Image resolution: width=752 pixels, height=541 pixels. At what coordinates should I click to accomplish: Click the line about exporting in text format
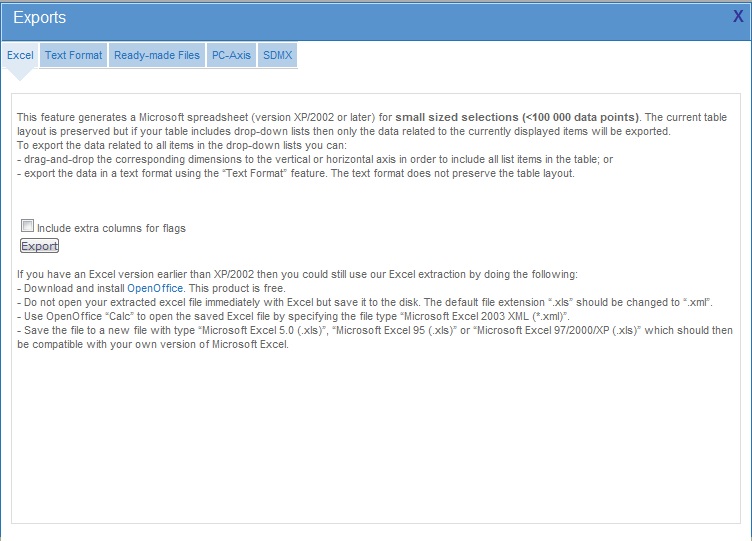point(295,173)
